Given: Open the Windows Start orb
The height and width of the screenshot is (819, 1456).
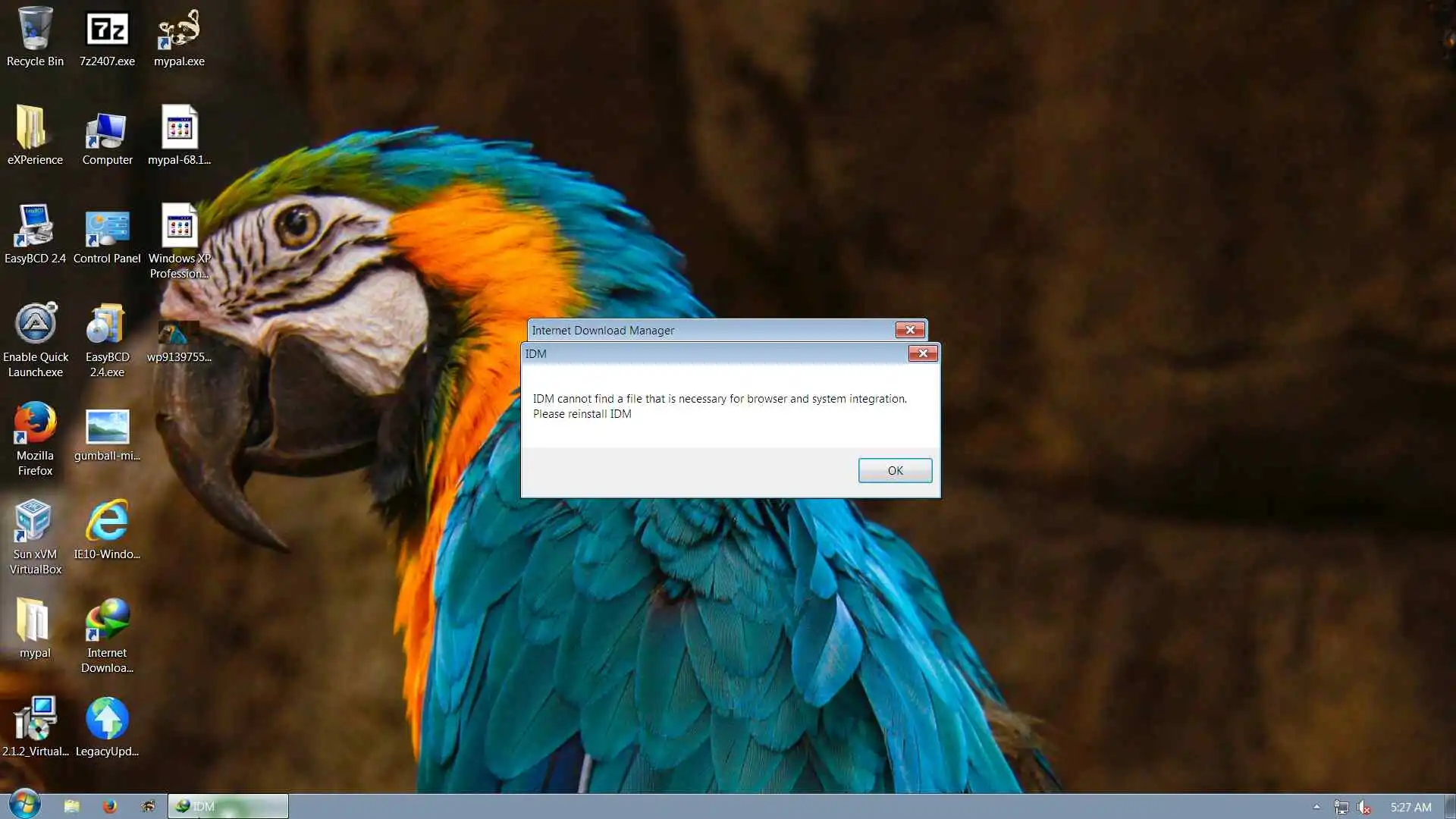Looking at the screenshot, I should tap(24, 805).
